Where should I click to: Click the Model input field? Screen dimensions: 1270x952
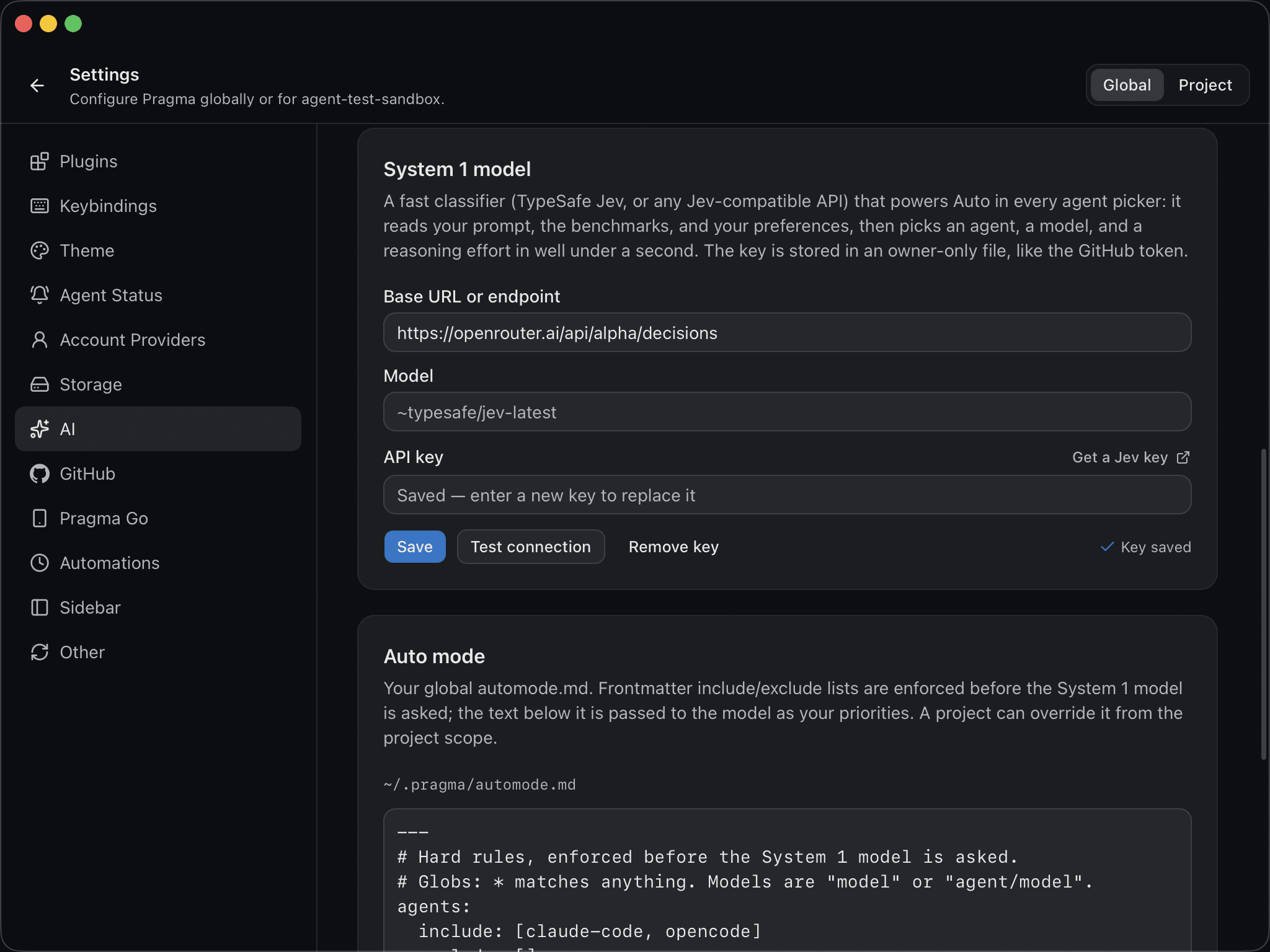787,412
